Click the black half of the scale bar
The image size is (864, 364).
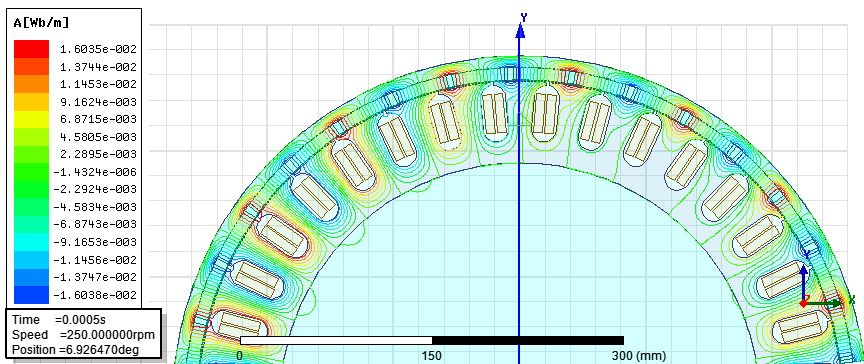528,340
